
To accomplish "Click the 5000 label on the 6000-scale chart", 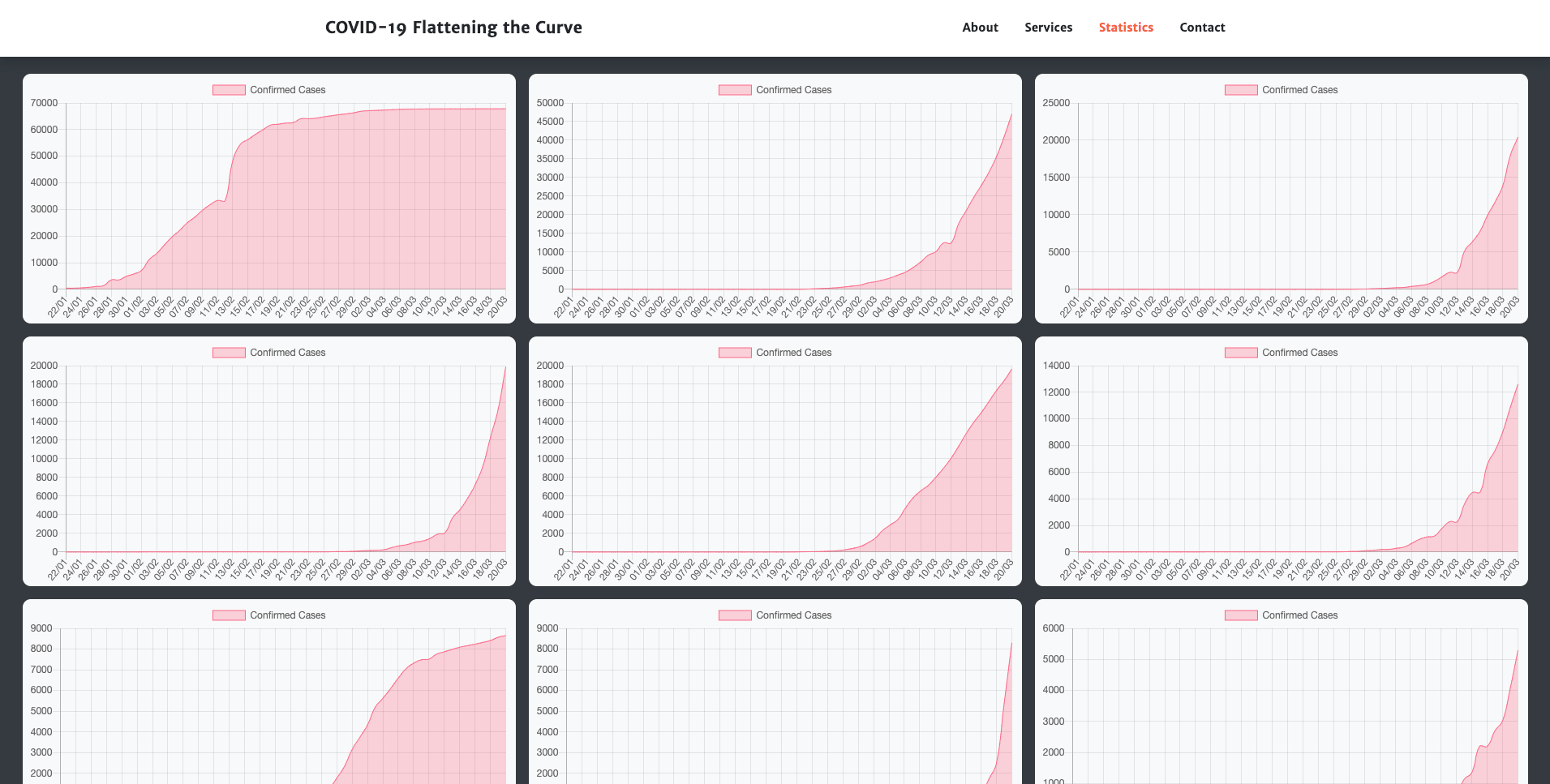I will tap(1053, 659).
